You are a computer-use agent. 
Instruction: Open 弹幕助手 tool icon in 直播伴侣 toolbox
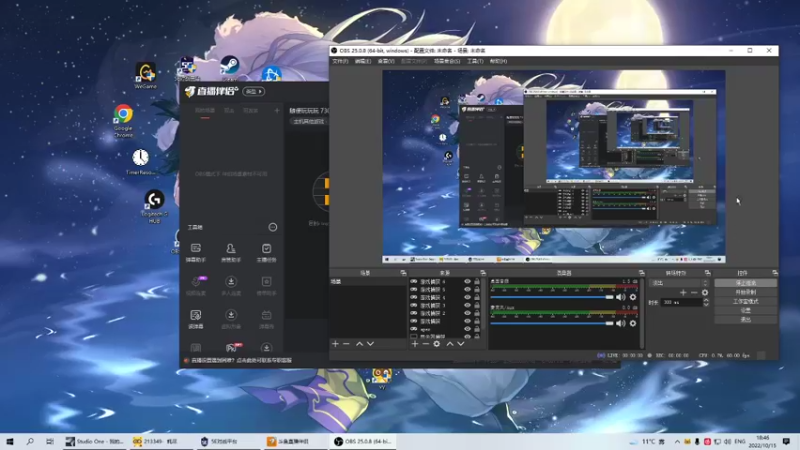click(196, 252)
